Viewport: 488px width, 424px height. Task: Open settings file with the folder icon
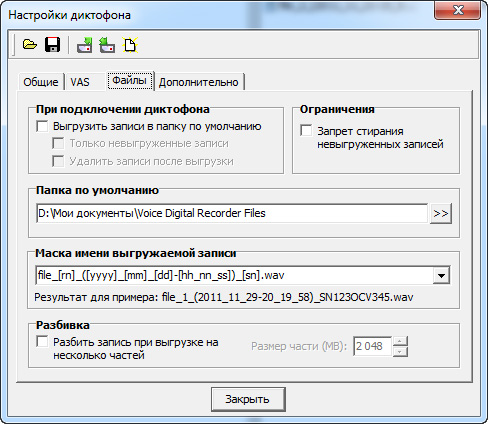pyautogui.click(x=30, y=44)
